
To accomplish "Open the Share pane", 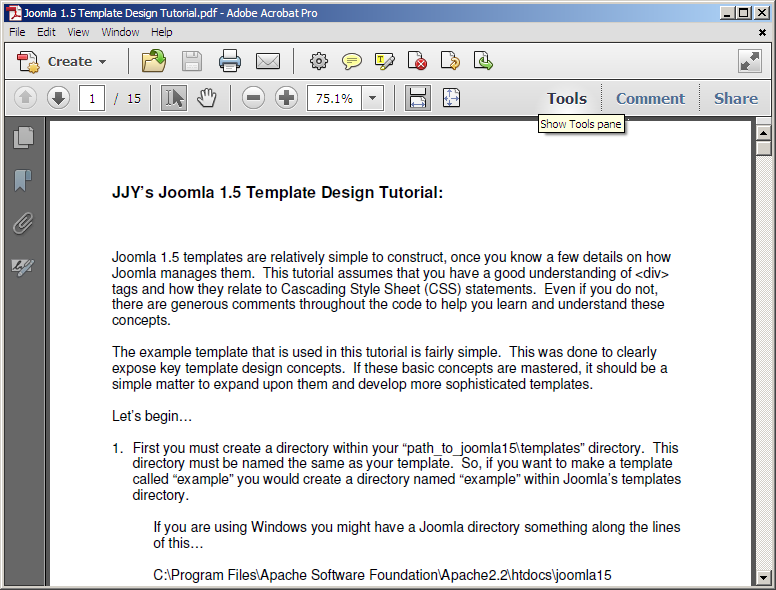I will [x=736, y=98].
